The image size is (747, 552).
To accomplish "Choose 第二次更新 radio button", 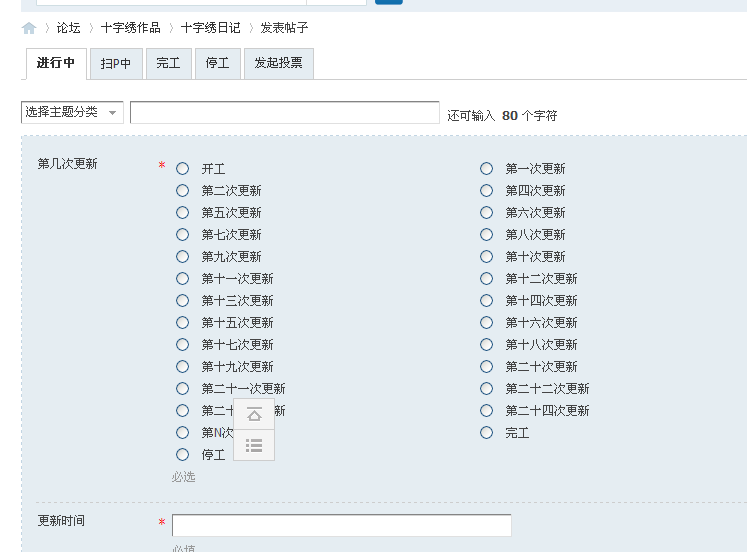I will coord(182,191).
